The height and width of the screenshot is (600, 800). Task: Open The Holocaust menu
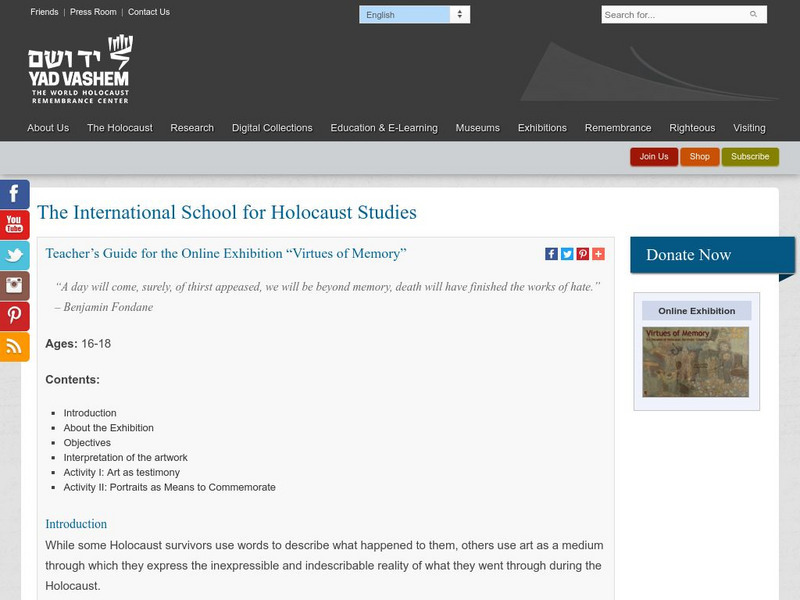click(119, 128)
